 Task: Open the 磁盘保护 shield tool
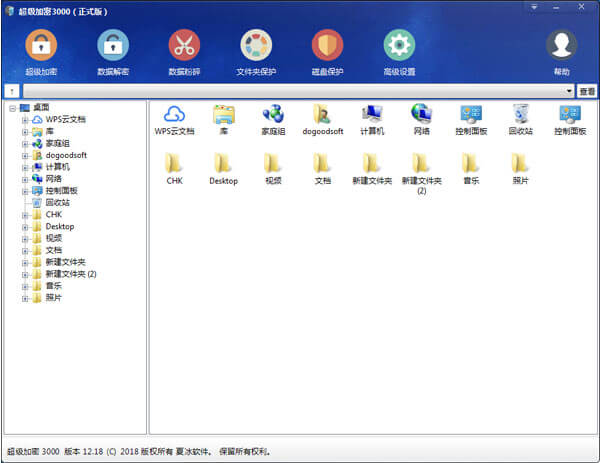point(328,52)
